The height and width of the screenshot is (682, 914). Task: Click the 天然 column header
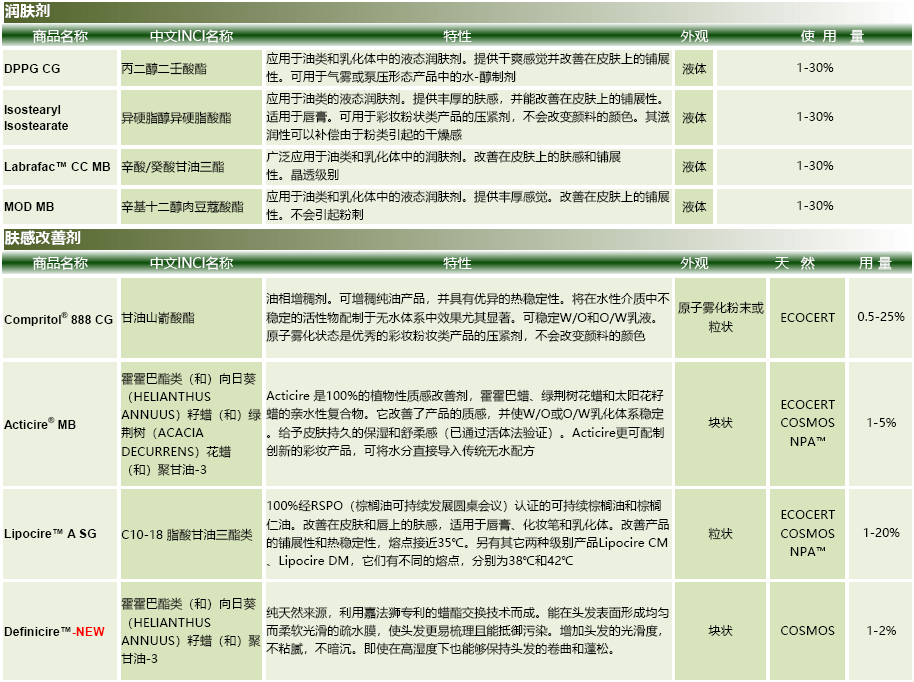coord(794,263)
